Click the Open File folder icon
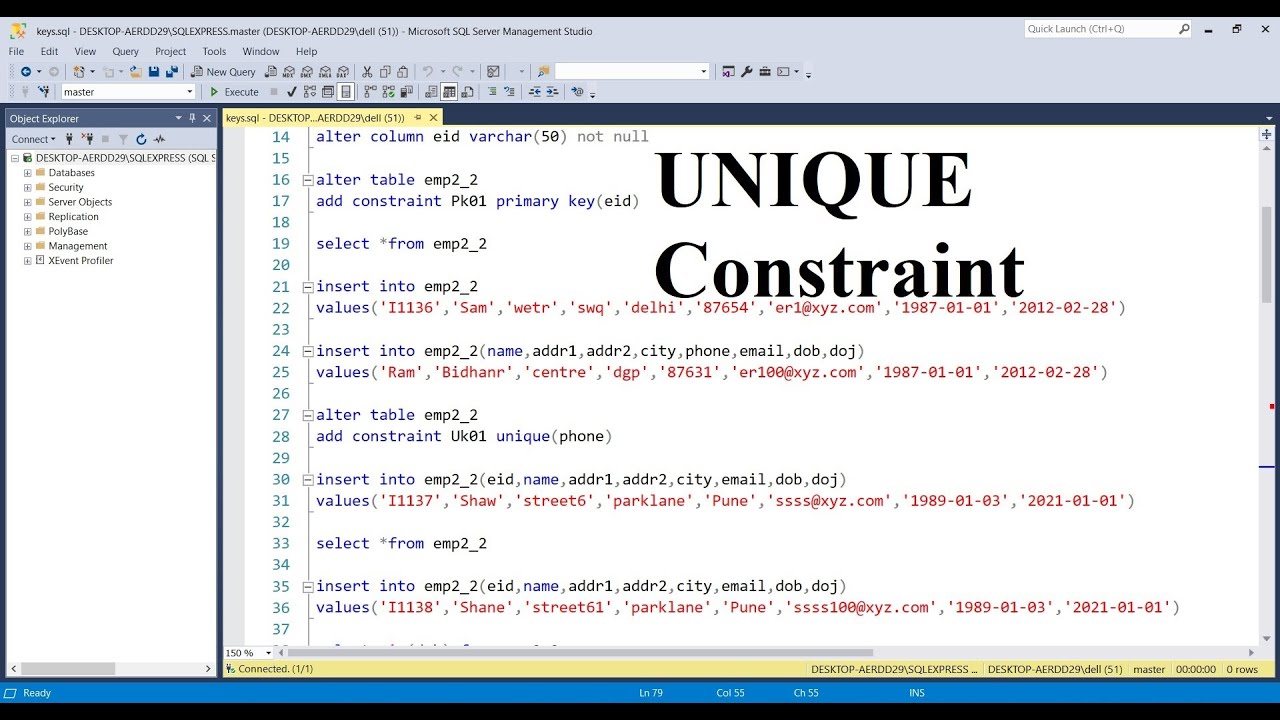This screenshot has width=1280, height=720. click(135, 72)
